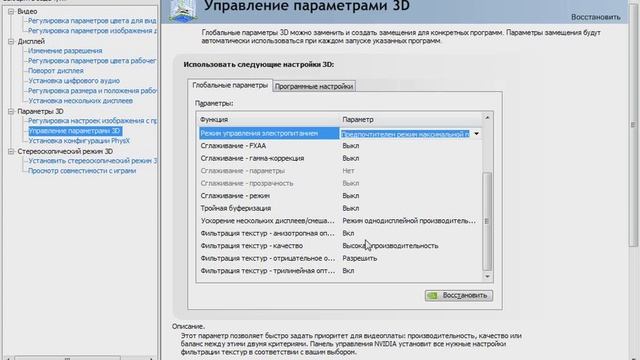
Task: Open Установка нескольких дисплеев page
Action: tap(80, 100)
